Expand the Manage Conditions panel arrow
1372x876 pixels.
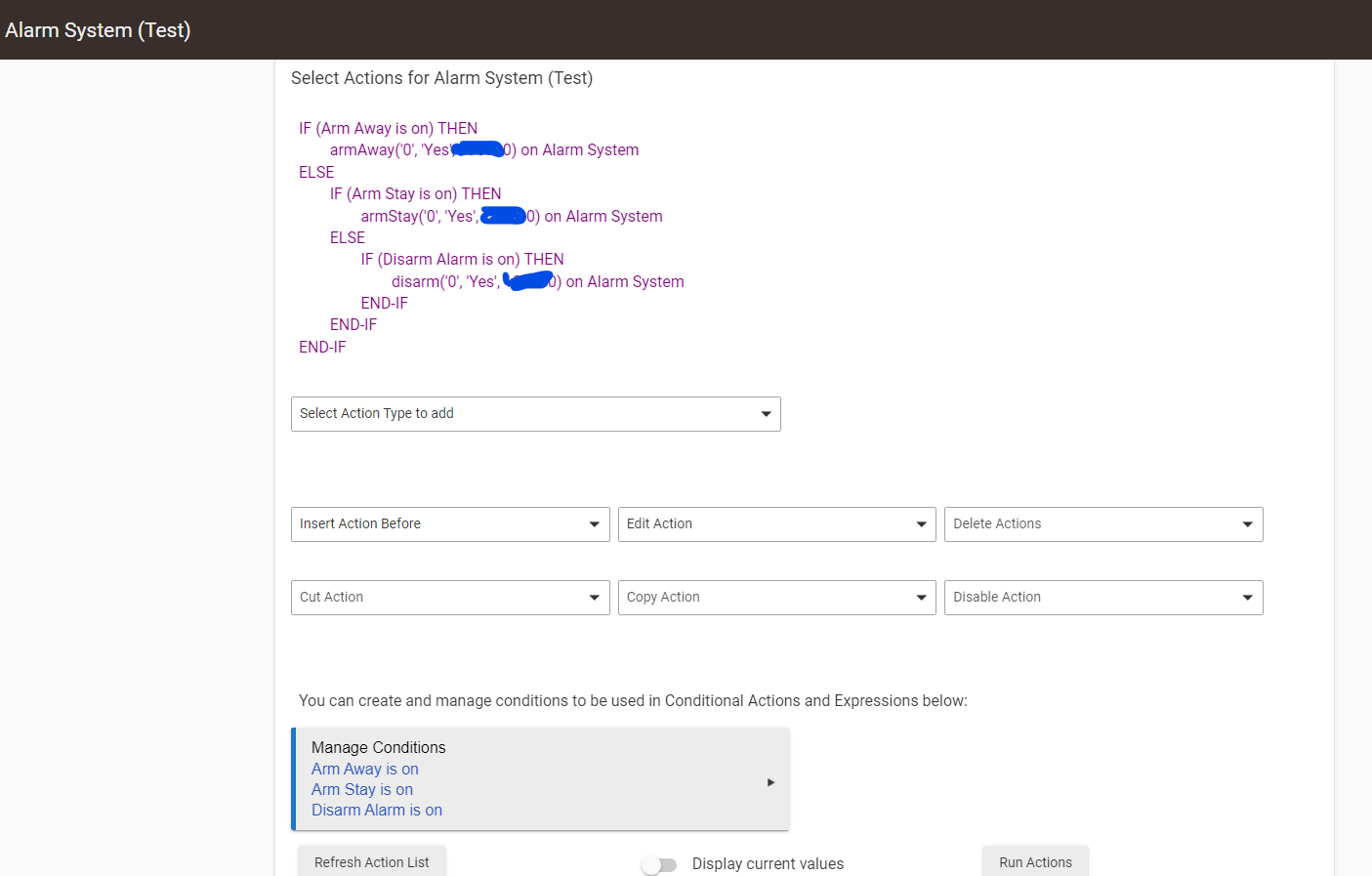pos(770,782)
